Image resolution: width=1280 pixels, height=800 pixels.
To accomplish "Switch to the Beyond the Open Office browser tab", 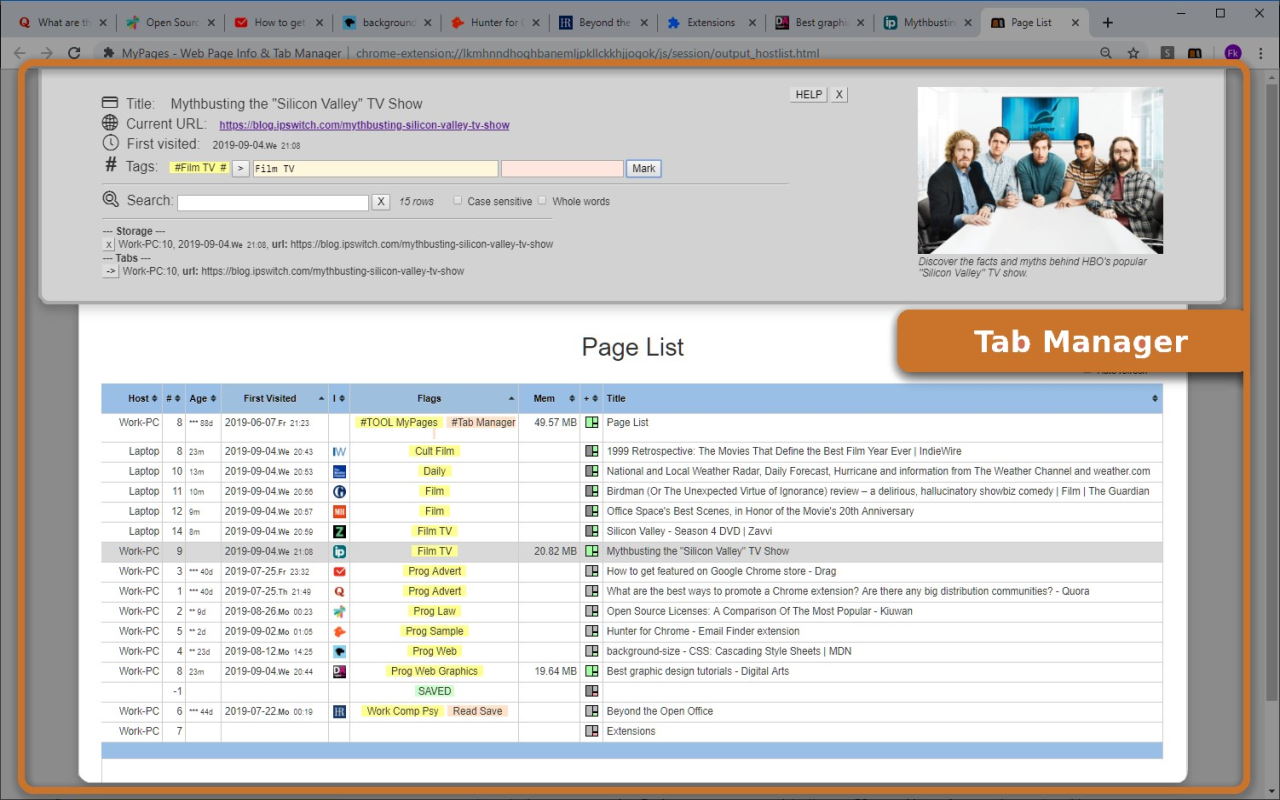I will (602, 22).
